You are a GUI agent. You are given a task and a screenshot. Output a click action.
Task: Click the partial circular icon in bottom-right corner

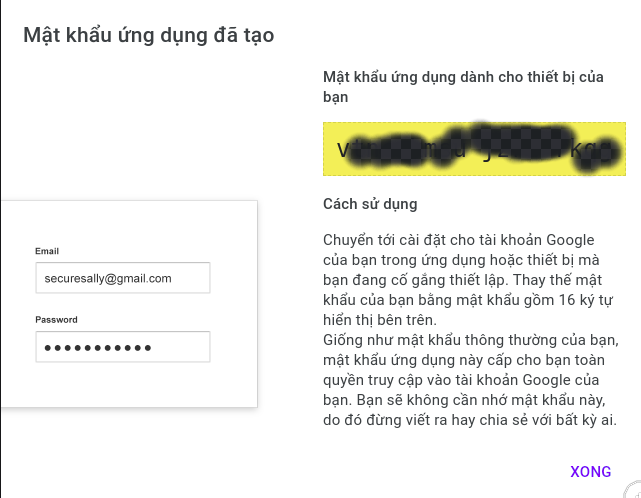(631, 490)
